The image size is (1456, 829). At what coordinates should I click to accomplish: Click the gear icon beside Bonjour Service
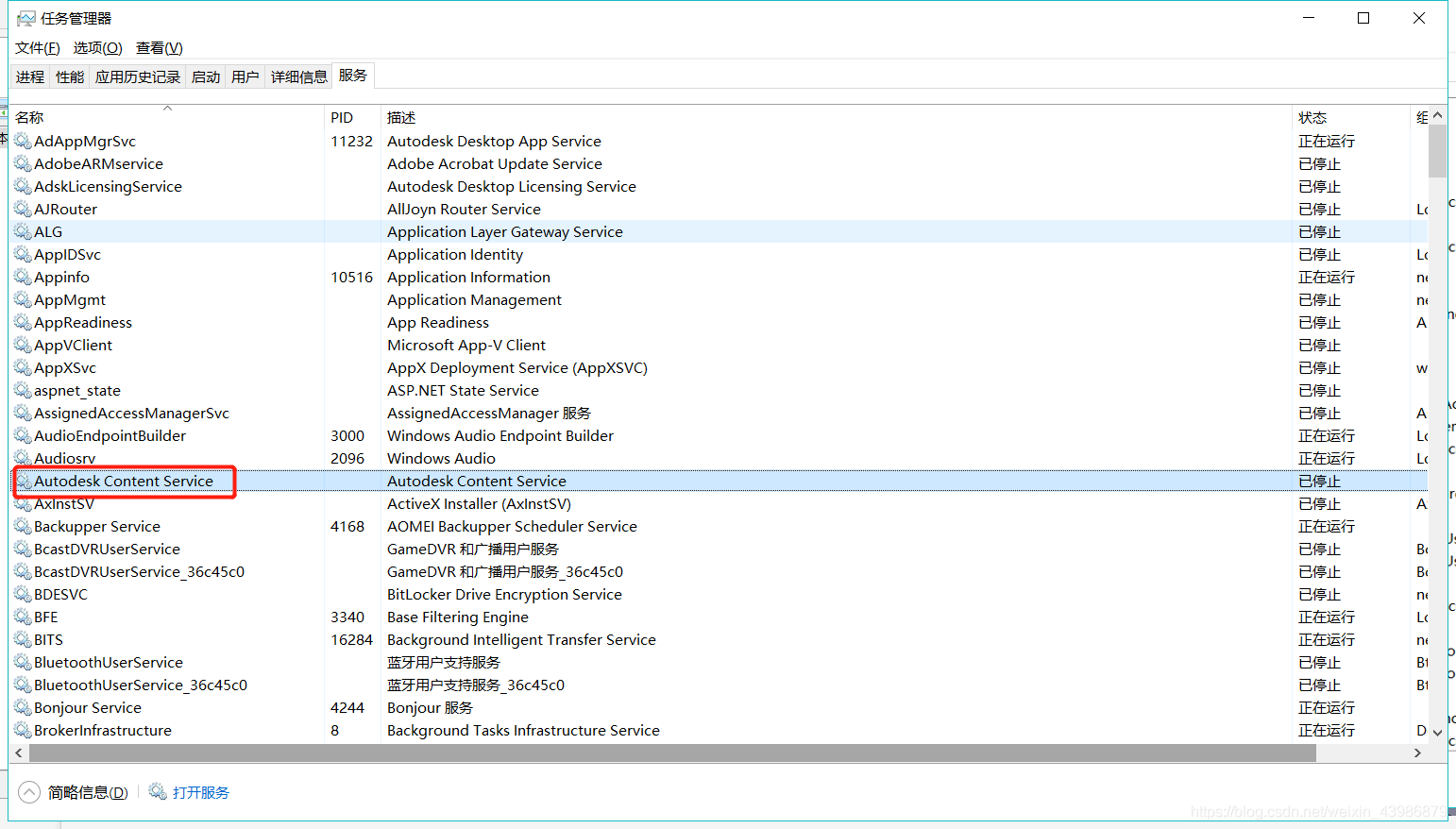point(23,707)
